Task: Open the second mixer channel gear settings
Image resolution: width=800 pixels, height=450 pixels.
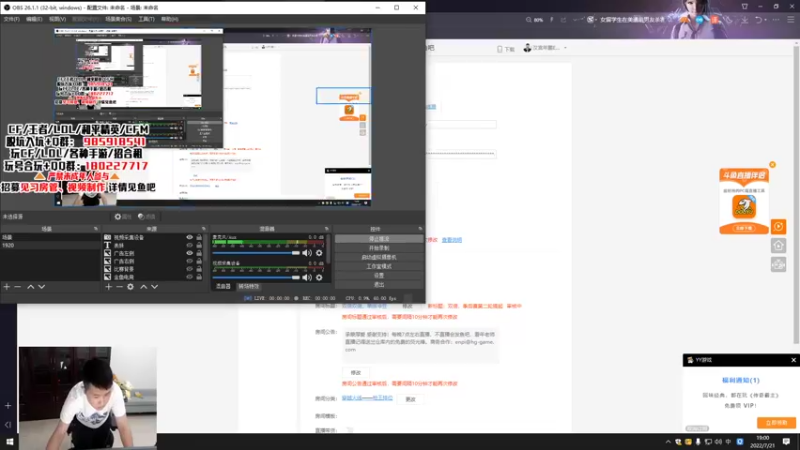Action: tap(319, 278)
